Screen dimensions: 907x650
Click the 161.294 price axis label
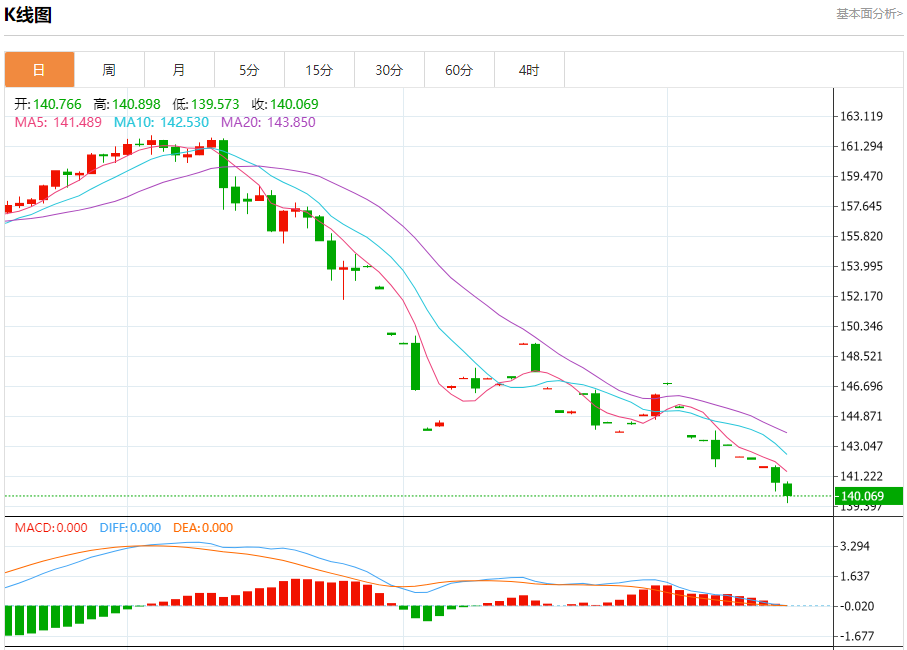tap(861, 146)
